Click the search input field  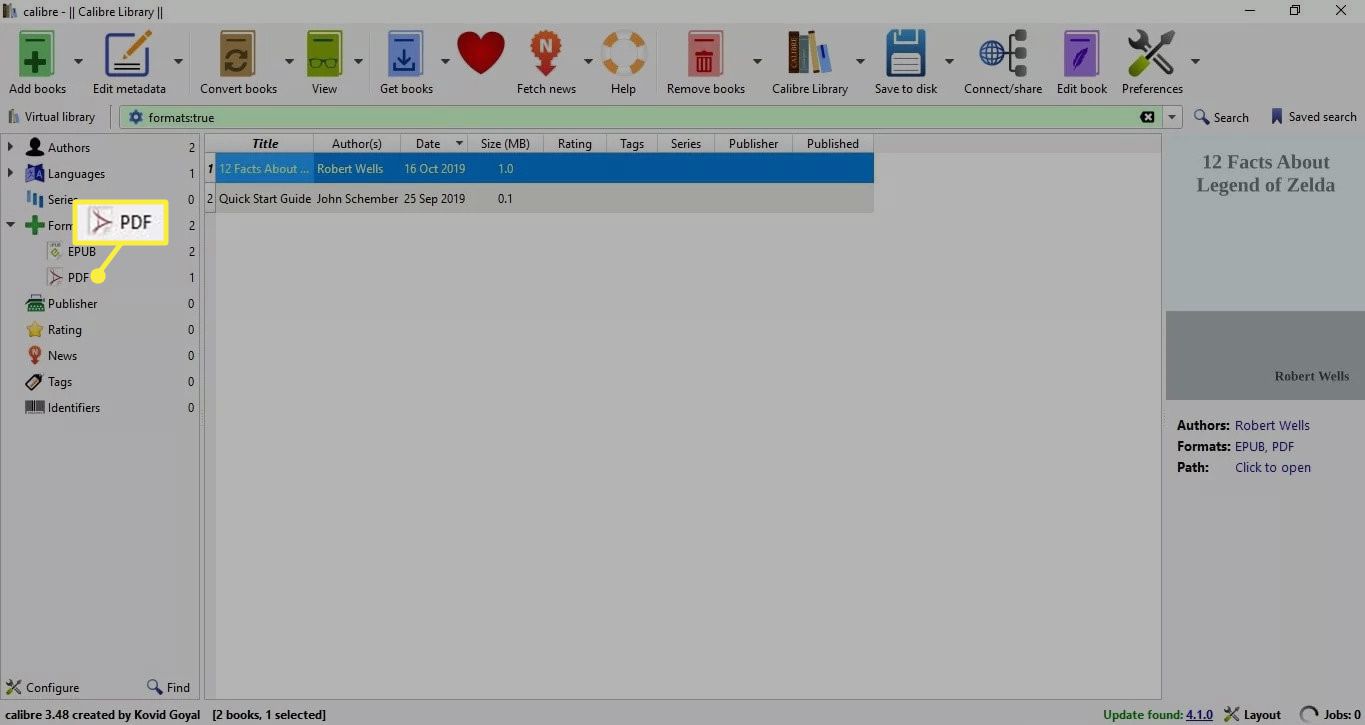640,117
